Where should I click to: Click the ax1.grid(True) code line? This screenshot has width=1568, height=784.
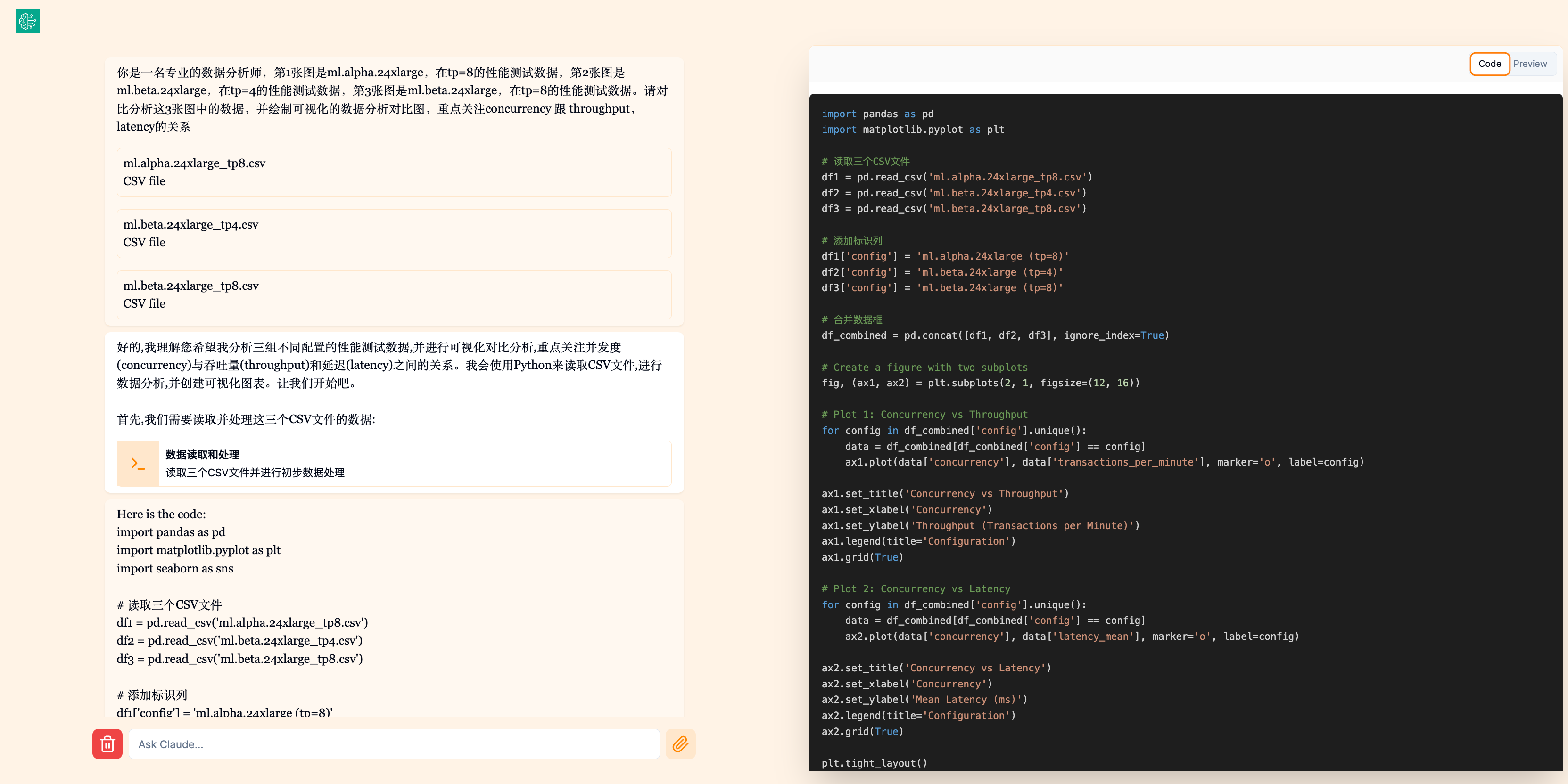click(863, 557)
